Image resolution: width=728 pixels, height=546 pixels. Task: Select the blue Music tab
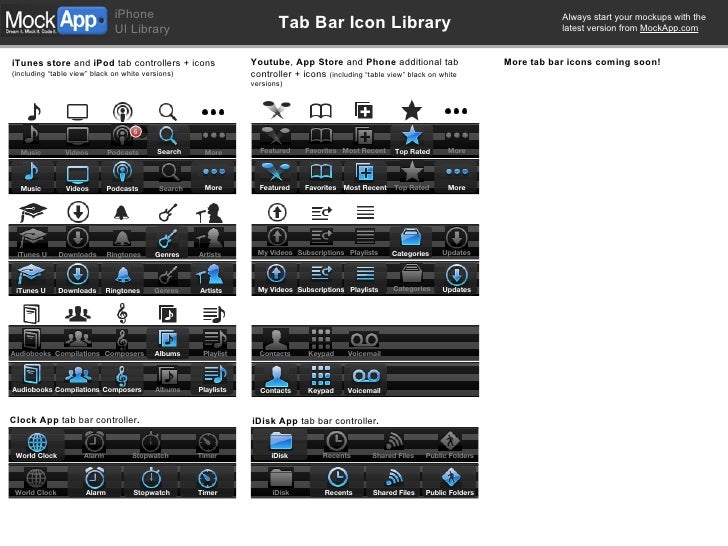click(31, 176)
